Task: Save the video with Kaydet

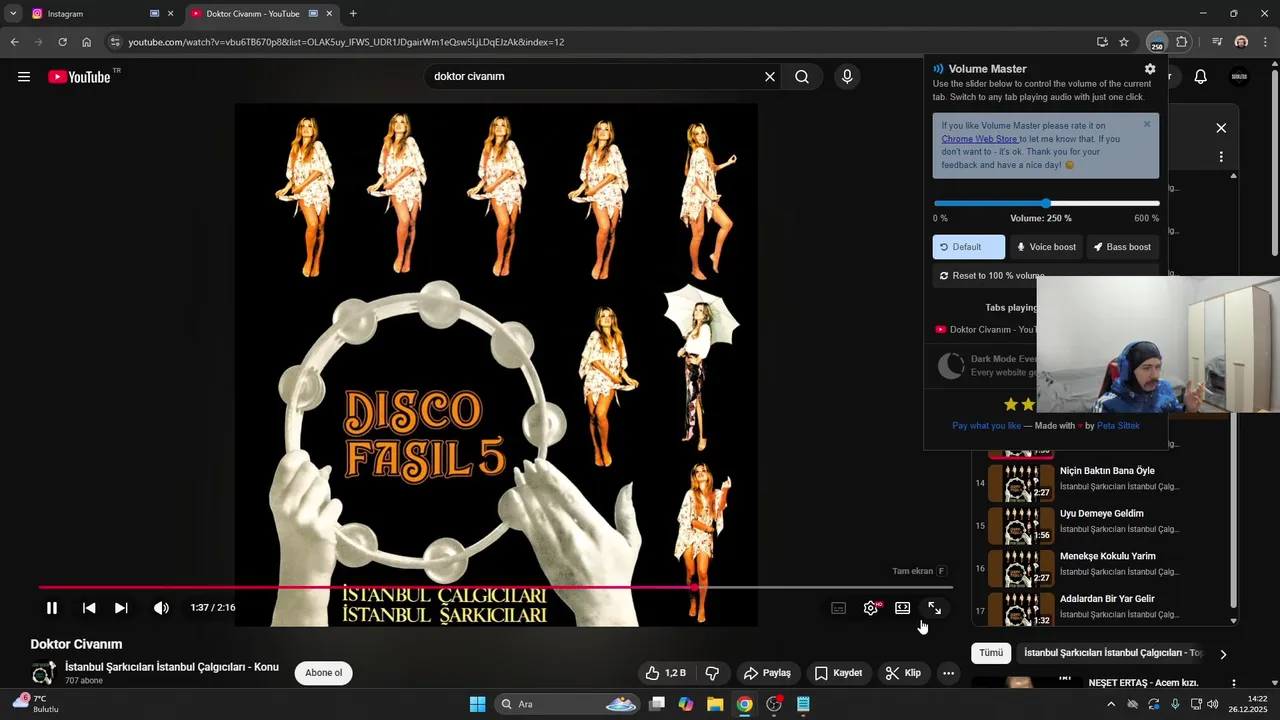Action: (838, 673)
